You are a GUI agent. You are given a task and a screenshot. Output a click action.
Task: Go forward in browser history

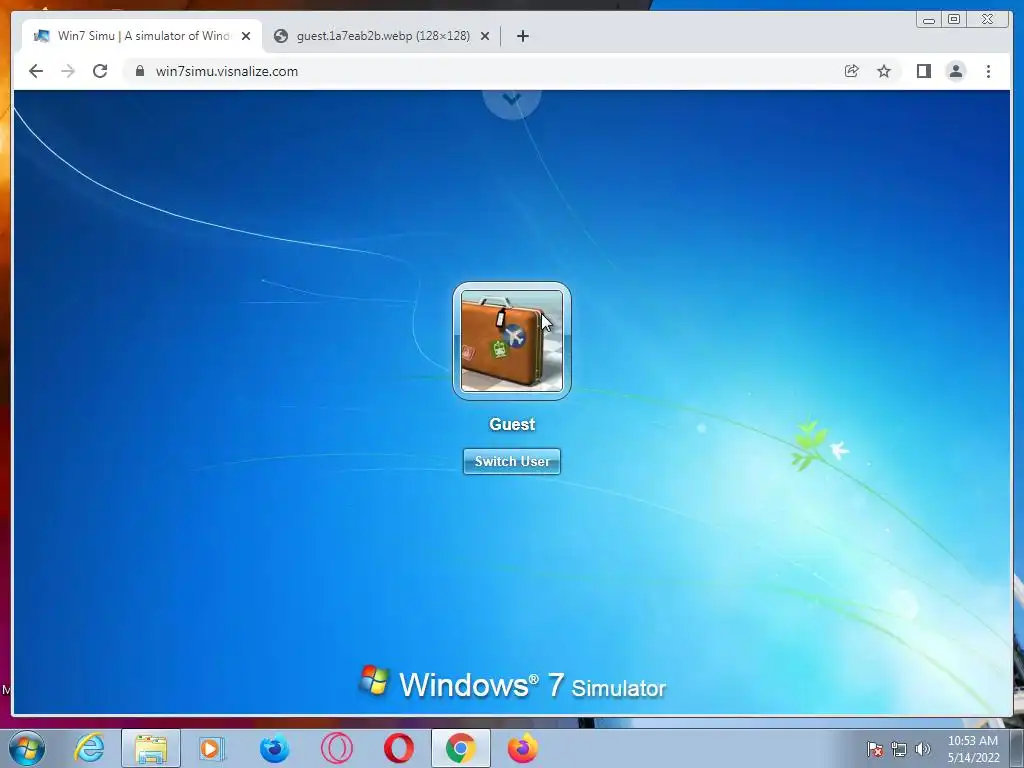pyautogui.click(x=68, y=71)
